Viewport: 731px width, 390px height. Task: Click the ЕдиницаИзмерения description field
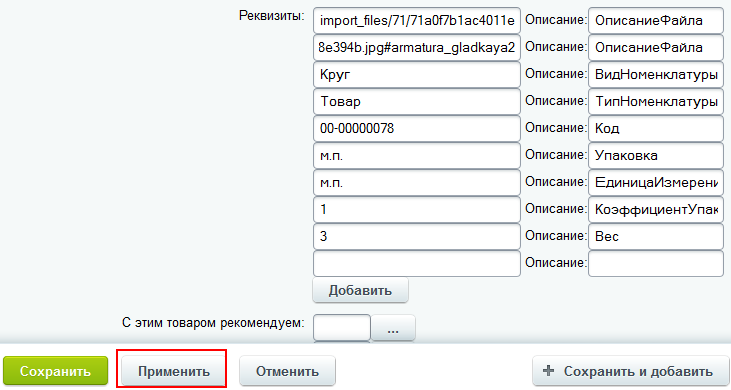[656, 183]
